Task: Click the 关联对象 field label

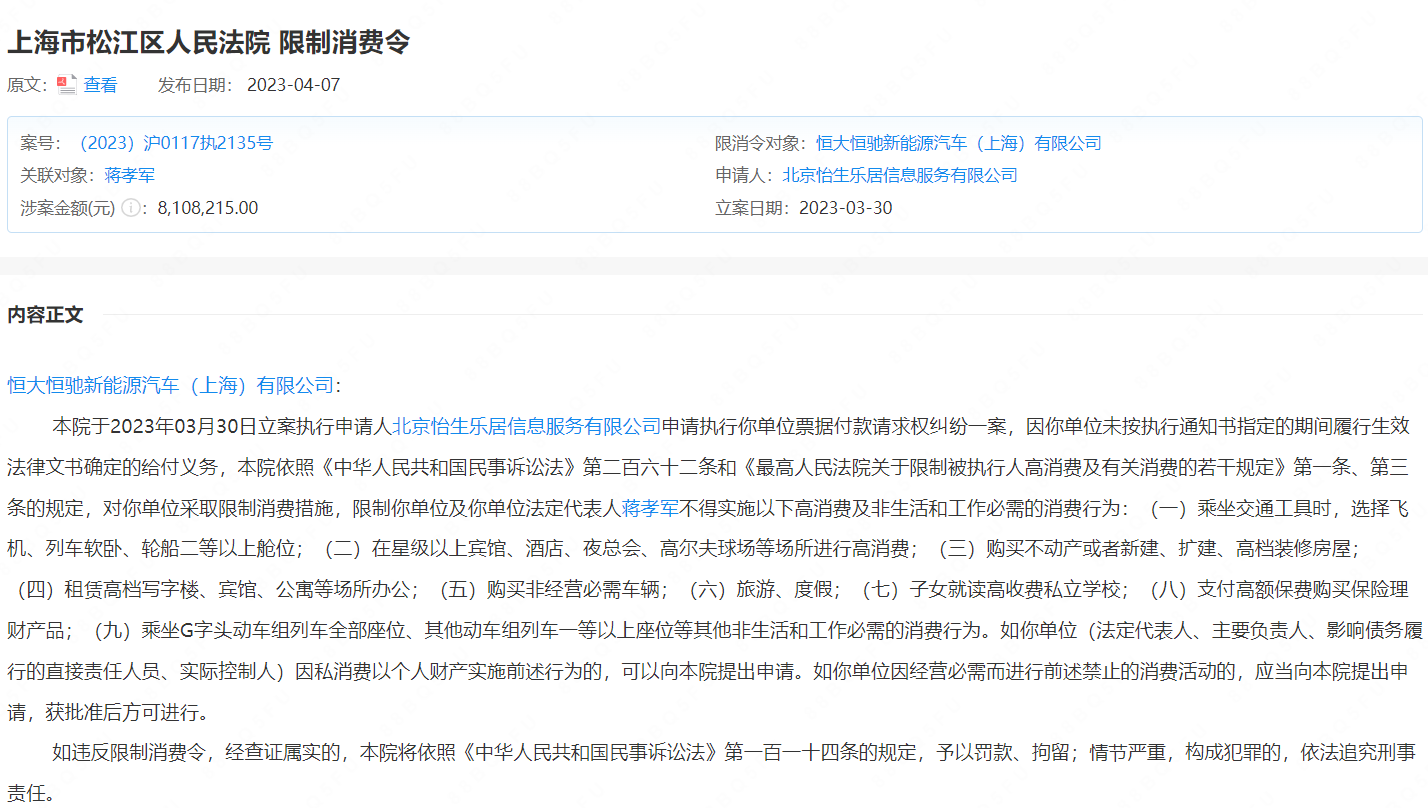Action: click(x=53, y=175)
